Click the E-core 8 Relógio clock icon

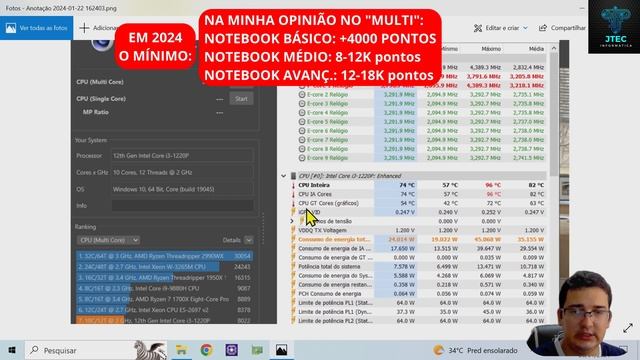[302, 149]
